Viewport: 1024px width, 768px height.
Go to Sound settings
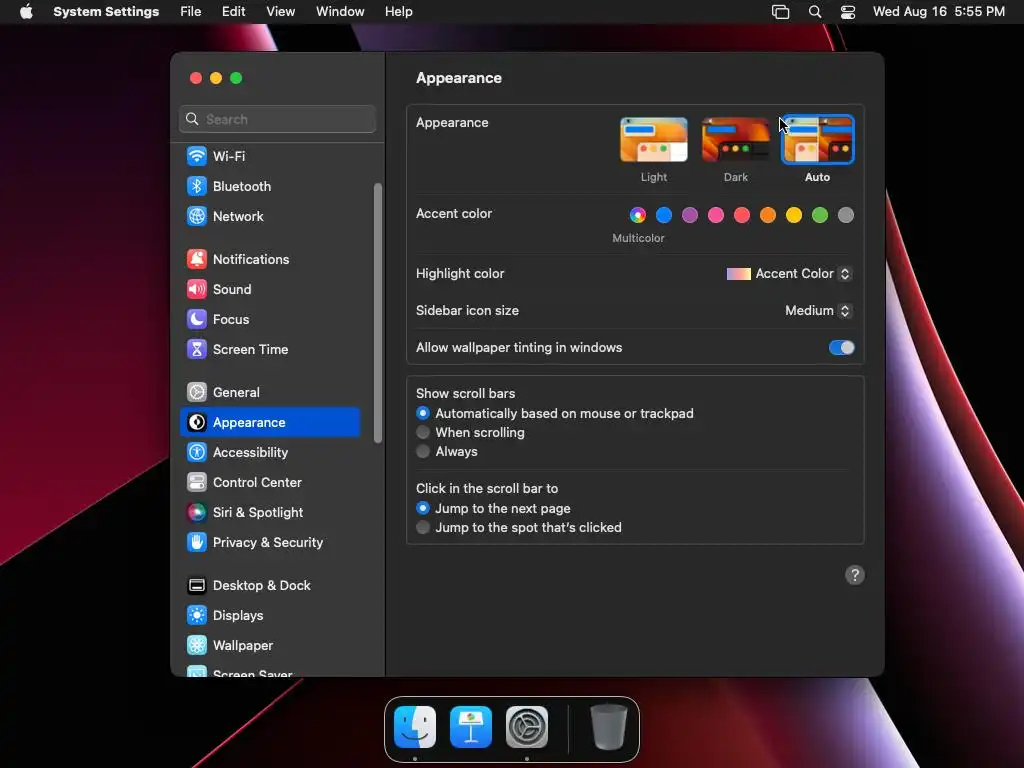tap(269, 289)
